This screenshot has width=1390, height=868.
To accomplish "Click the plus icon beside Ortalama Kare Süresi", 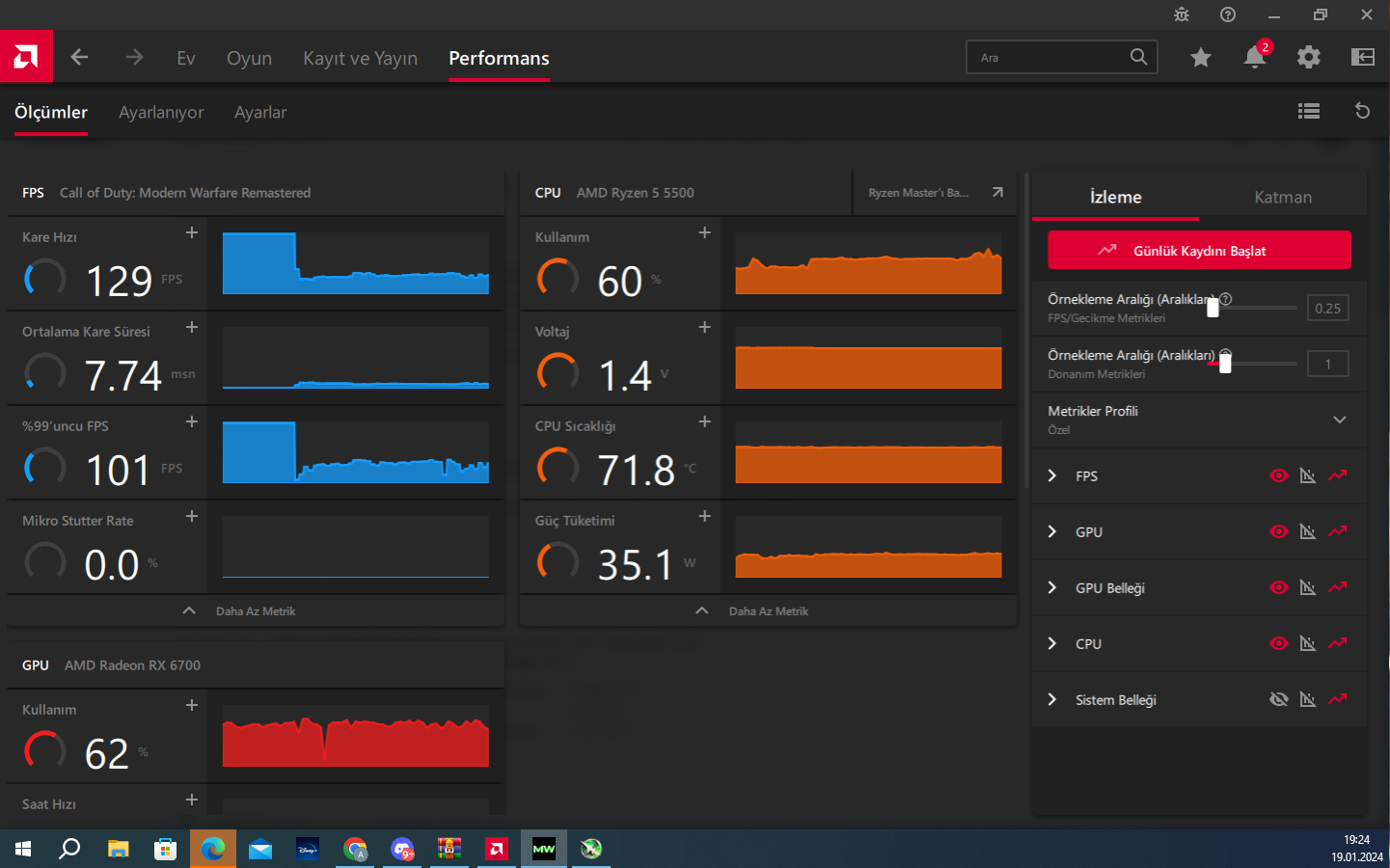I will 192,327.
